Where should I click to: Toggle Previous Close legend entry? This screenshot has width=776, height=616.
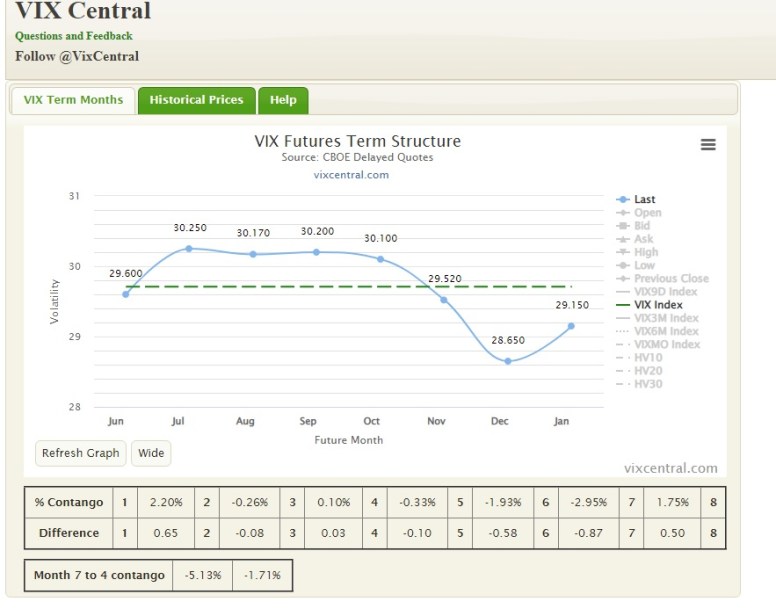pos(671,279)
